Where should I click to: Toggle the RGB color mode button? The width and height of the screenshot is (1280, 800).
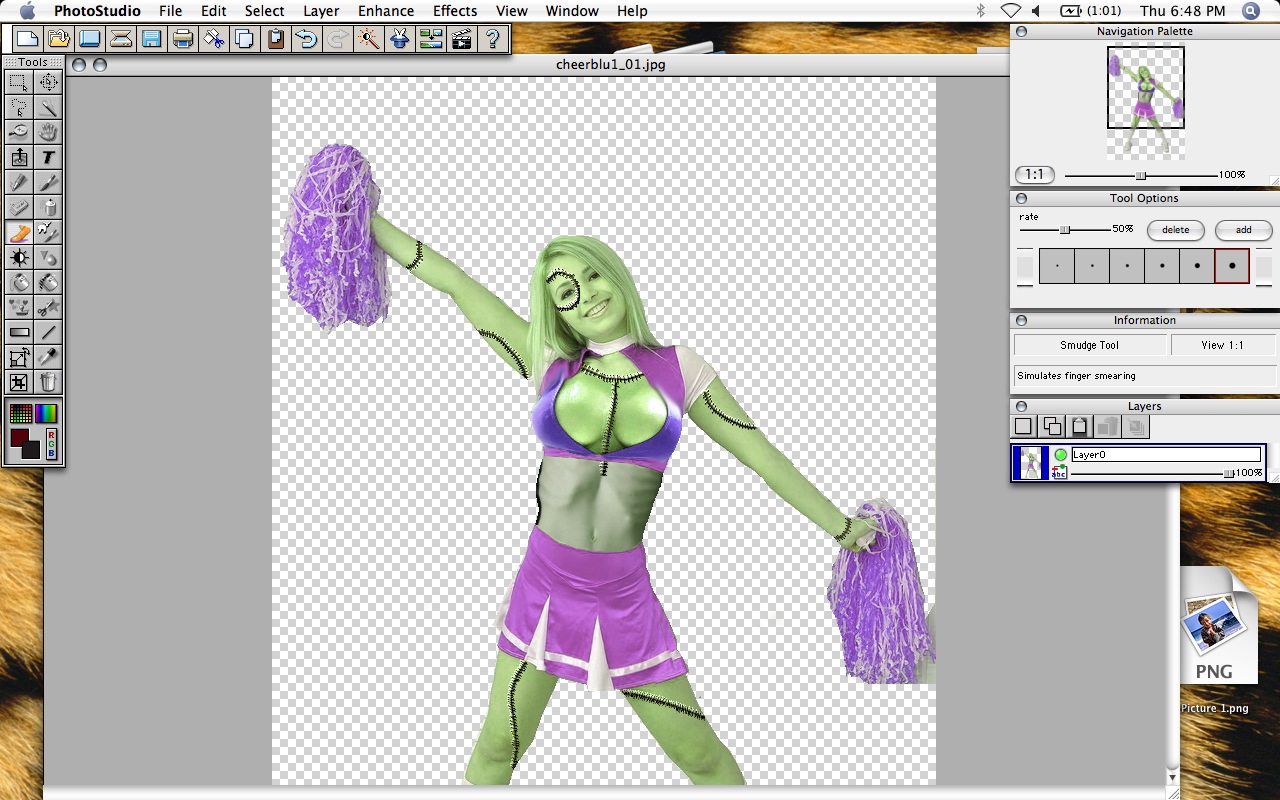click(x=52, y=443)
